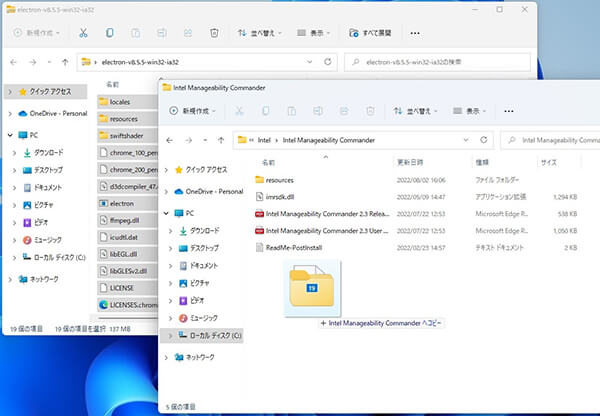Click 新規作成 in electron window toolbar
The height and width of the screenshot is (416, 600).
tap(37, 33)
